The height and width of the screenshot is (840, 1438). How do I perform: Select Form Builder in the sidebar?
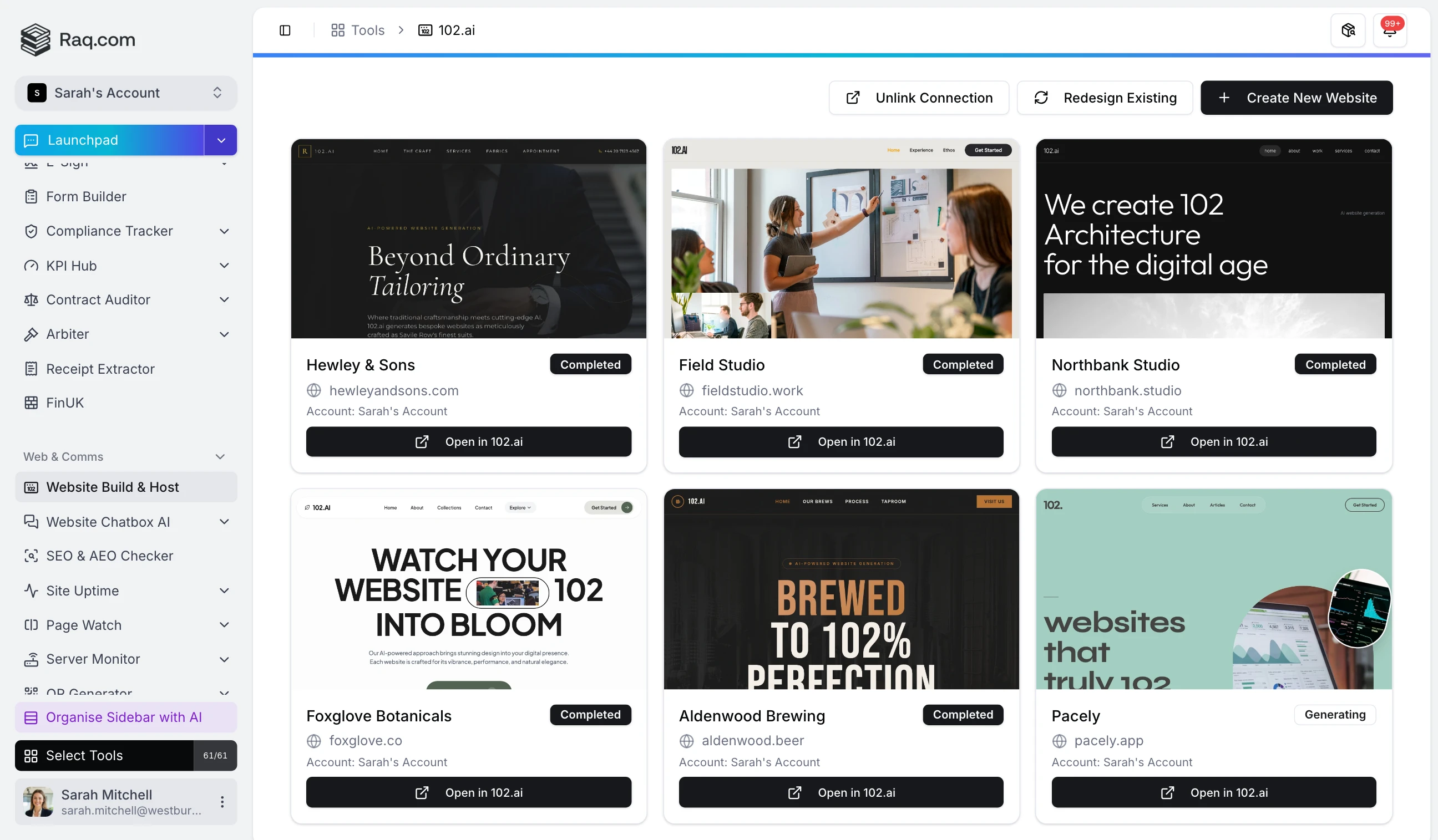[126, 196]
